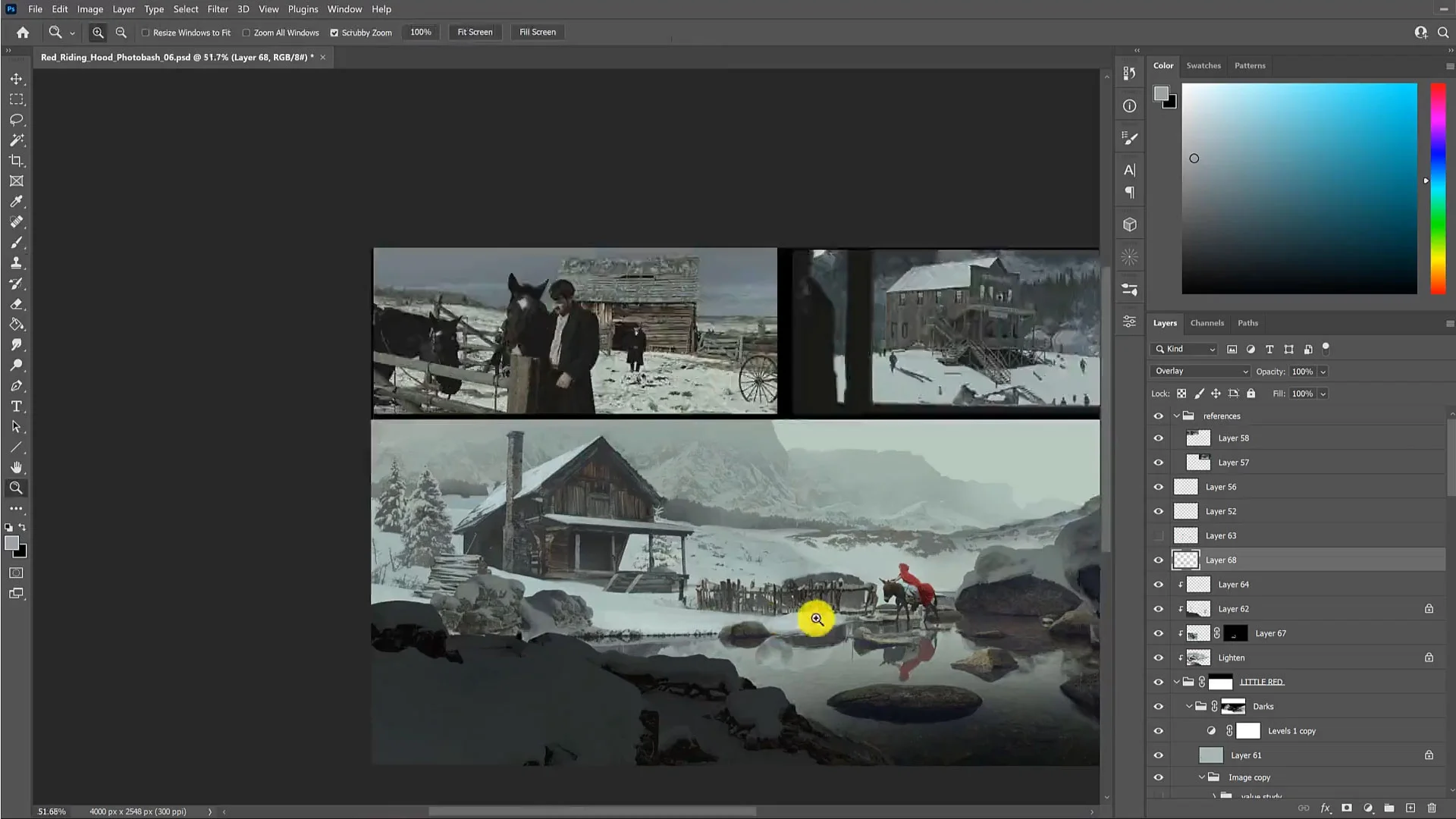Select the Clone Stamp tool
The height and width of the screenshot is (819, 1456).
tap(16, 263)
